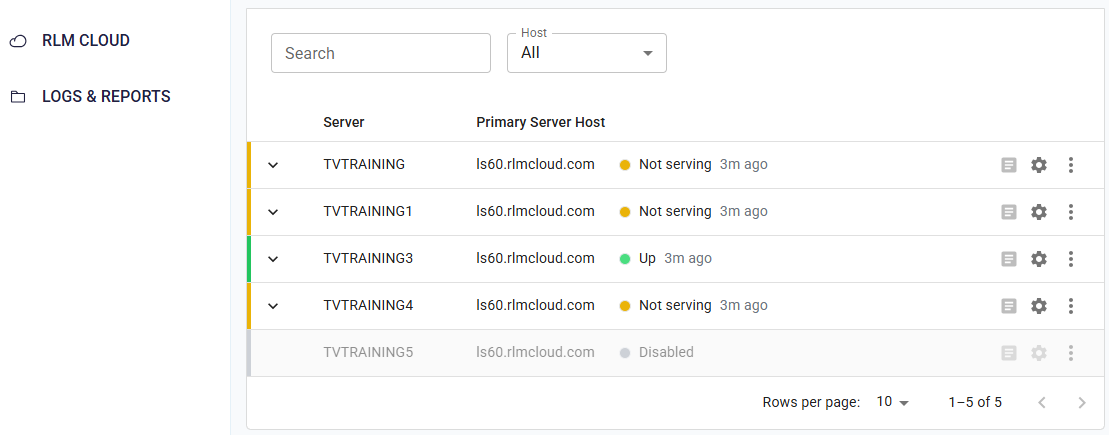Click the Server column header
The image size is (1109, 435).
[344, 122]
